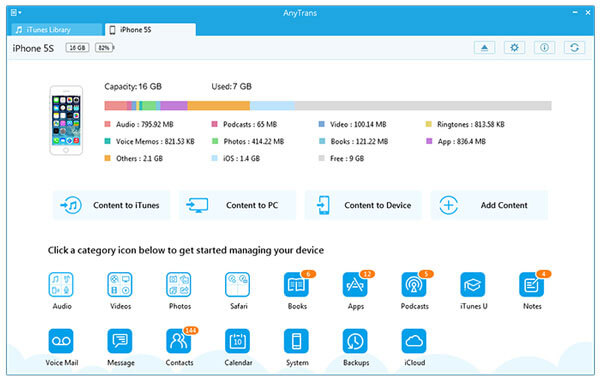The width and height of the screenshot is (600, 380).
Task: Click the 'Books : 121.22 MB' text
Action: pos(359,142)
